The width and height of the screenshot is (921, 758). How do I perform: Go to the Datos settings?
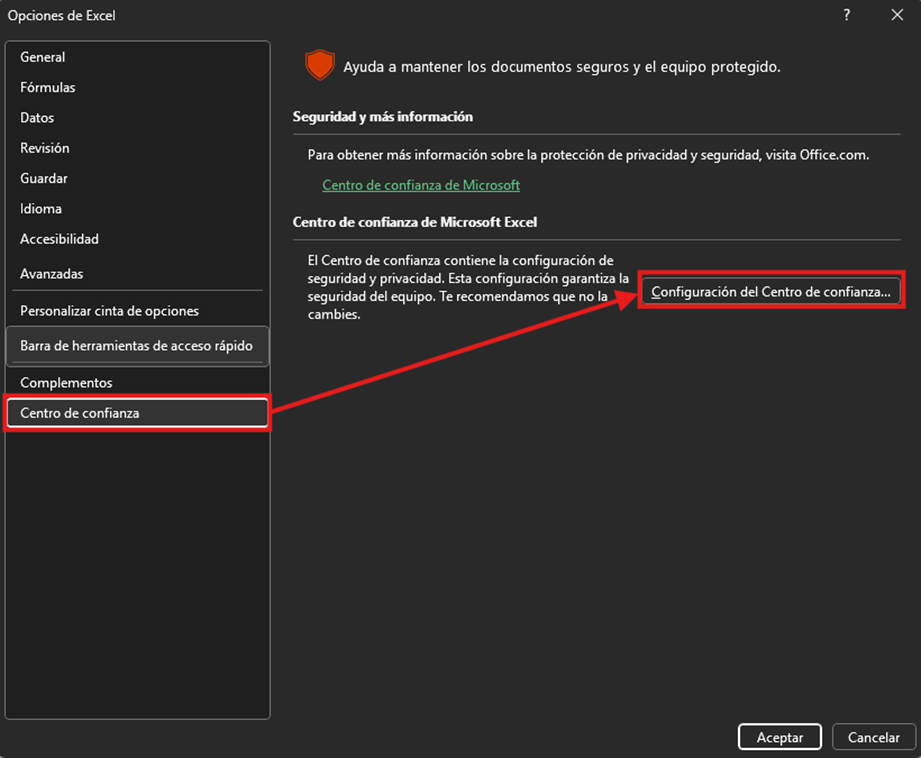click(37, 117)
